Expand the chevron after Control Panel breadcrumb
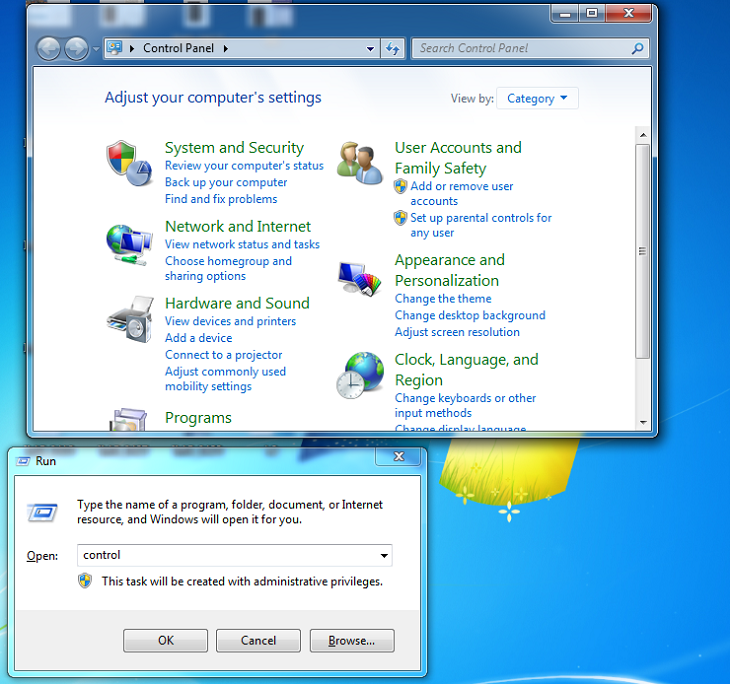This screenshot has height=684, width=730. coord(226,48)
